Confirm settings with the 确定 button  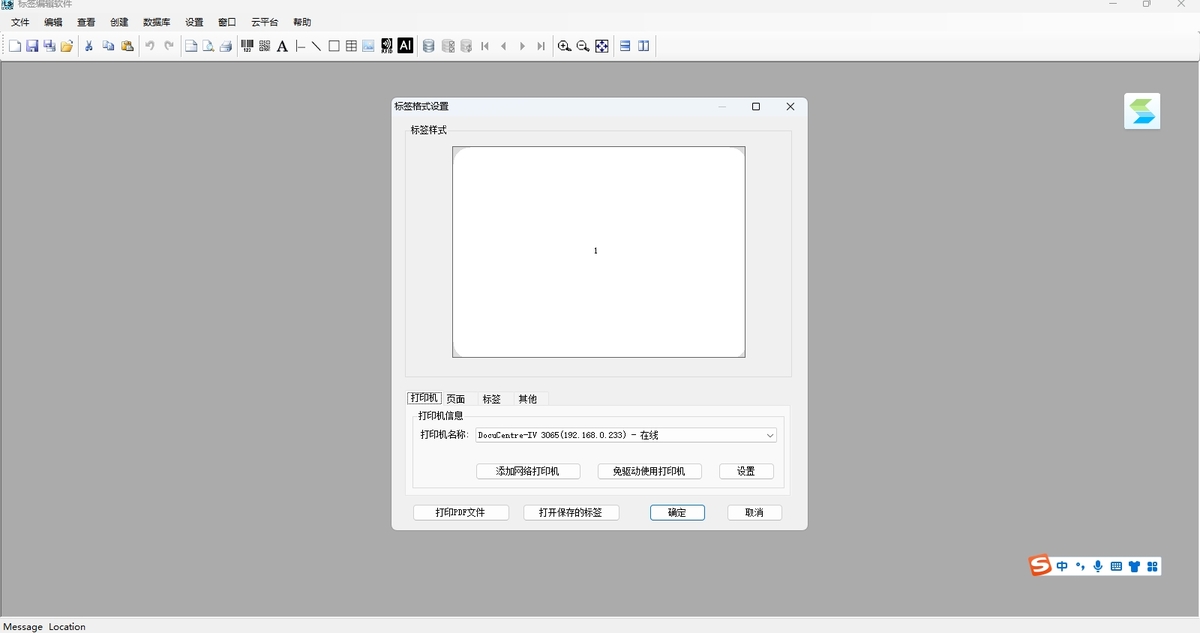coord(677,512)
